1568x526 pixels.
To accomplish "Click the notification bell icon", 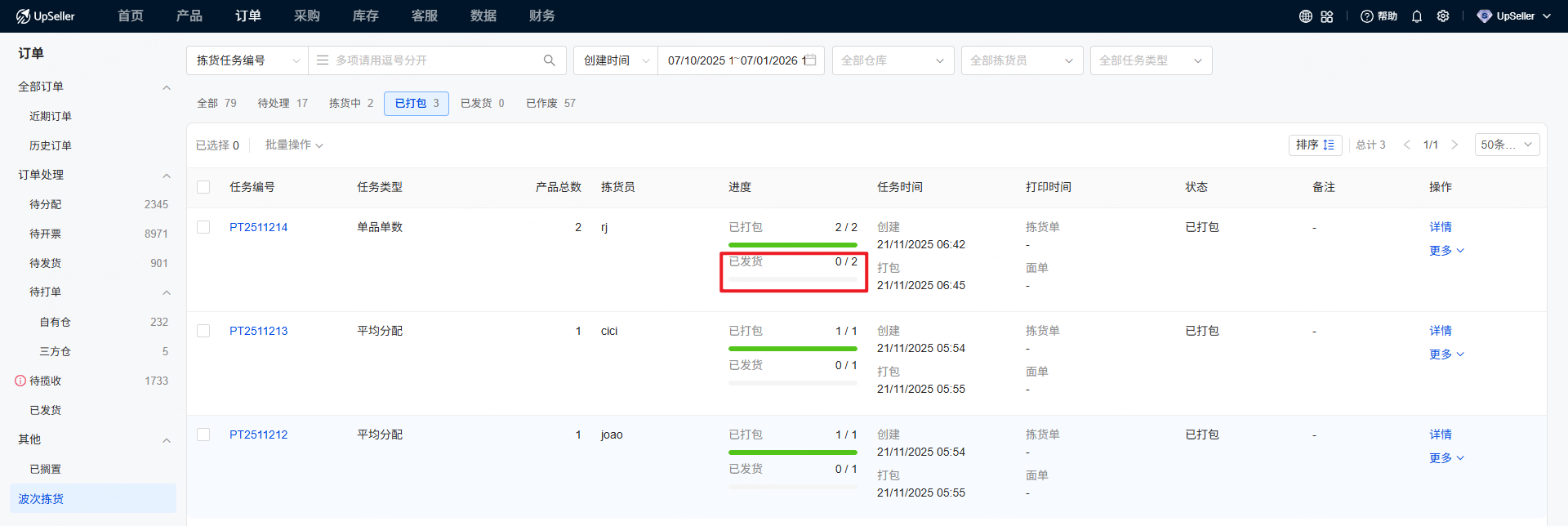I will 1417,16.
